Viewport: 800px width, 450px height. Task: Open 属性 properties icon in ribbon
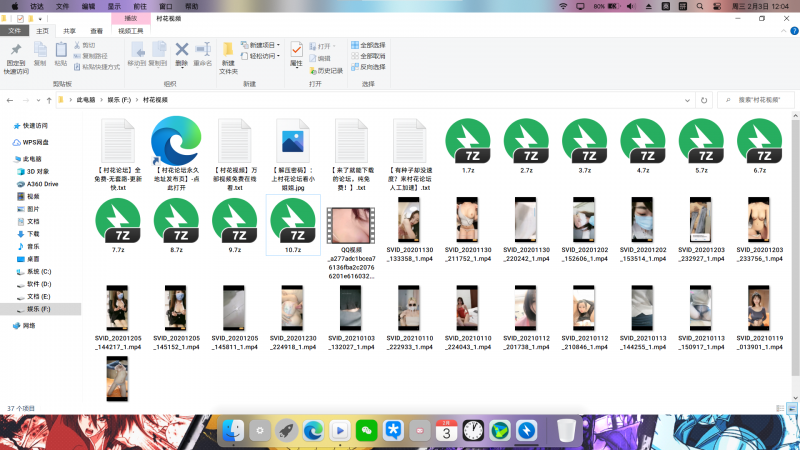click(x=297, y=50)
